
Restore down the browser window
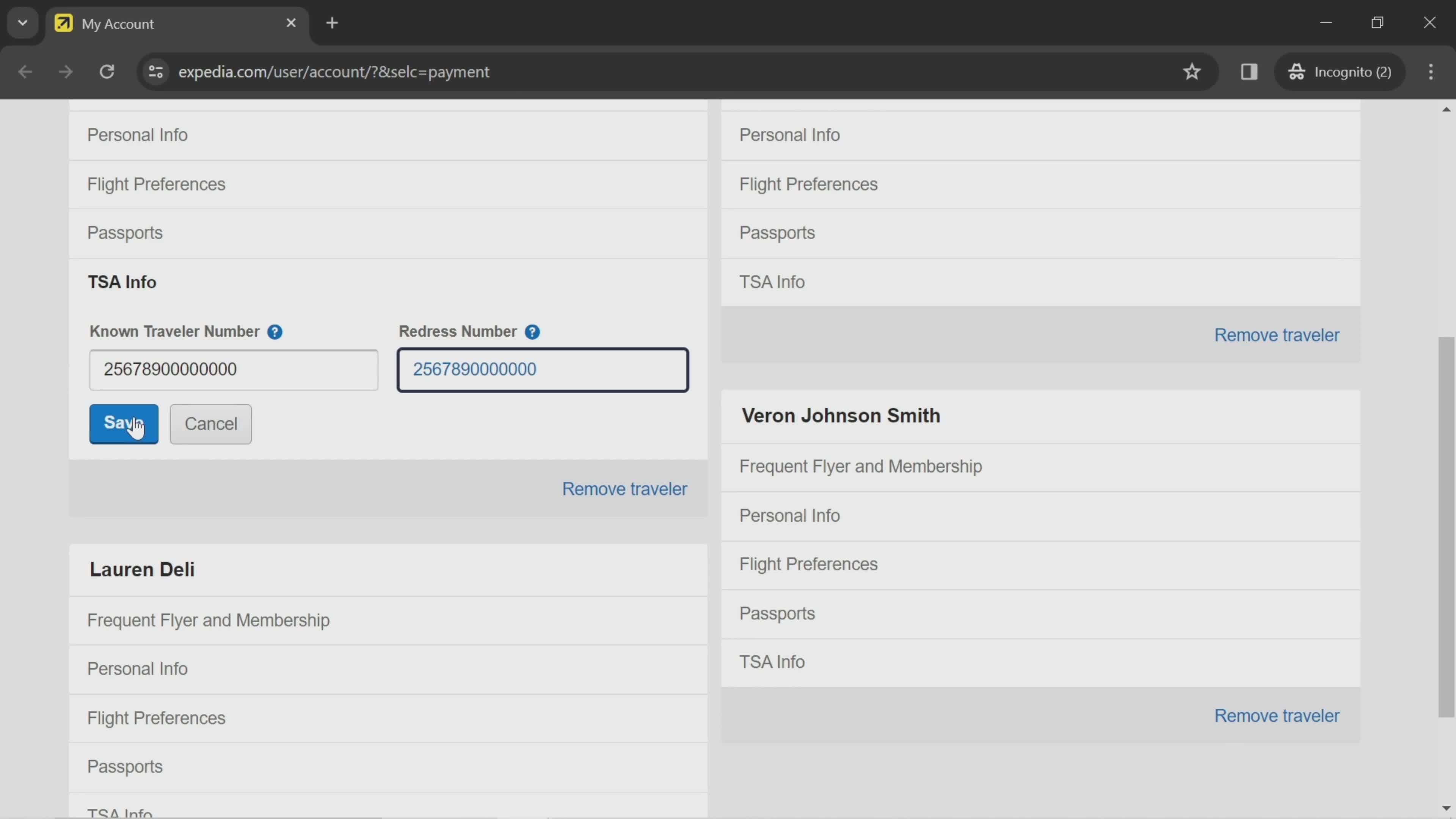1378,23
